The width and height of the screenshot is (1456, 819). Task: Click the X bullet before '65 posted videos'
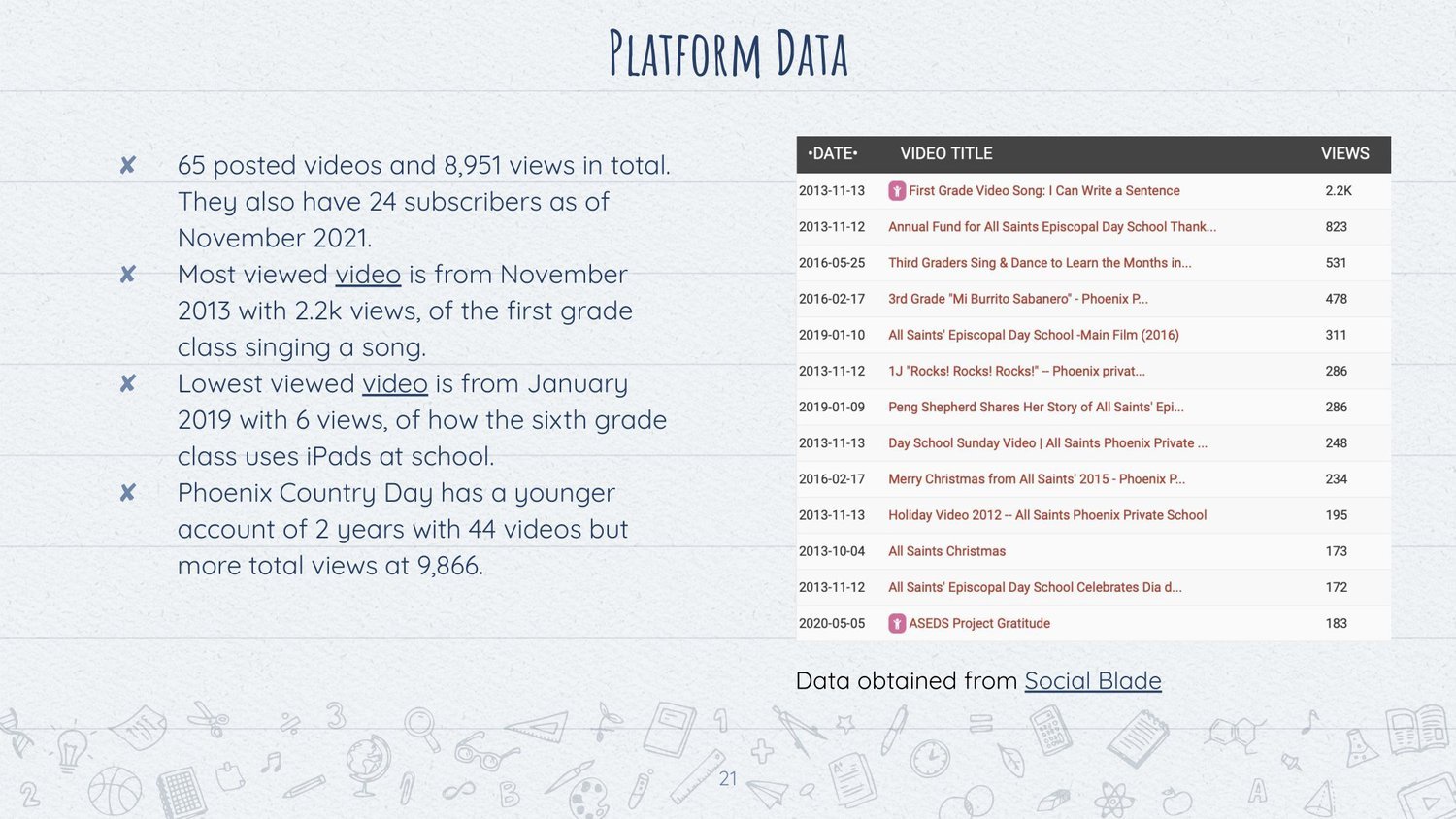point(127,165)
